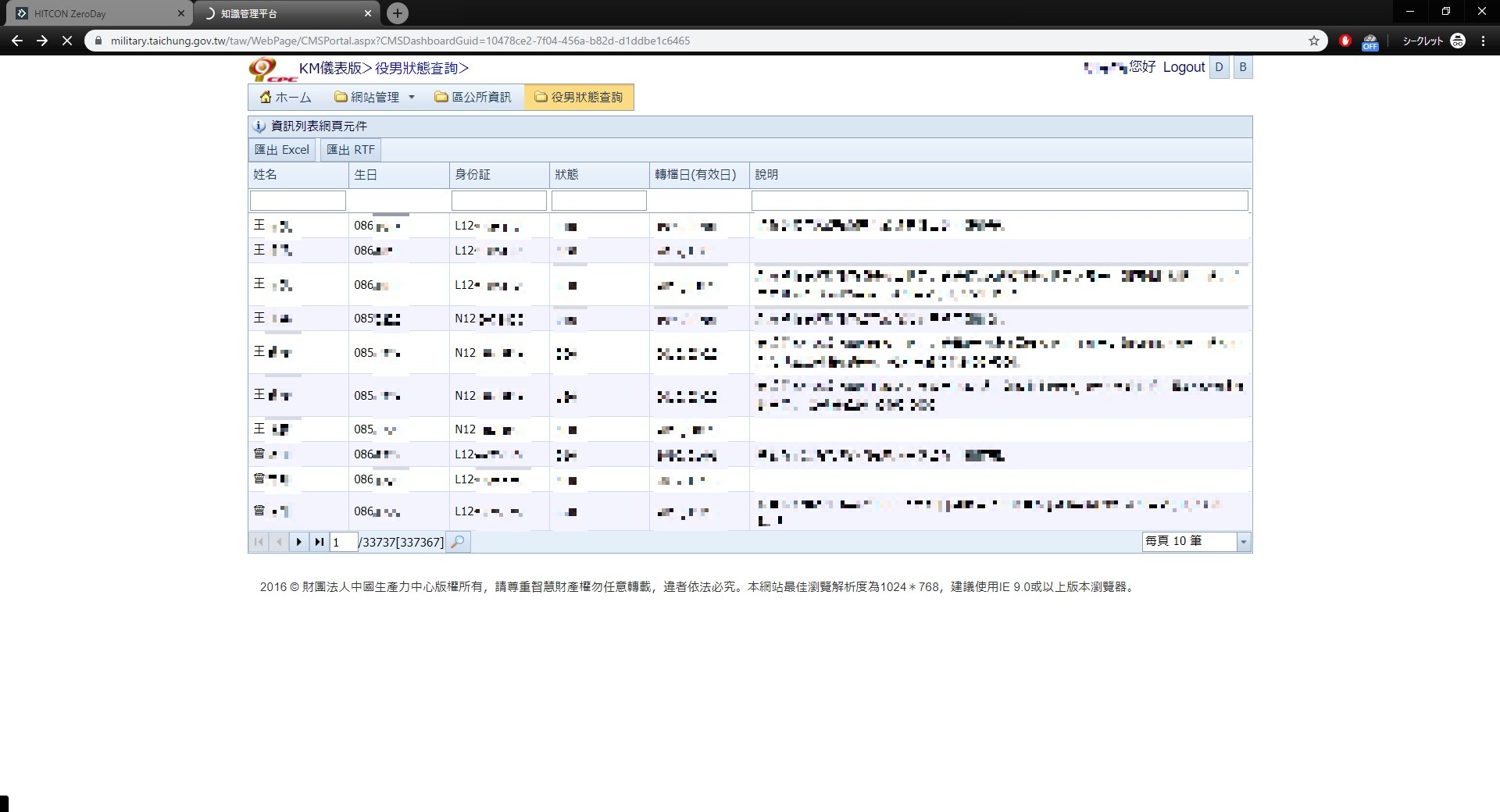Viewport: 1500px width, 812px height.
Task: Open the 區公所資訊 menu item
Action: coord(473,98)
